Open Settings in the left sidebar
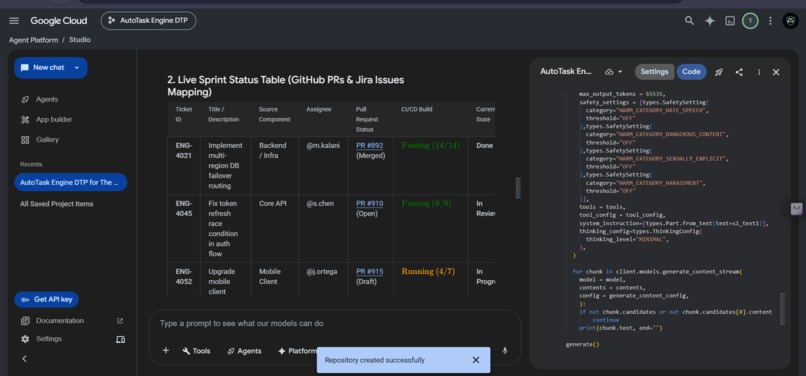This screenshot has height=376, width=806. [49, 338]
